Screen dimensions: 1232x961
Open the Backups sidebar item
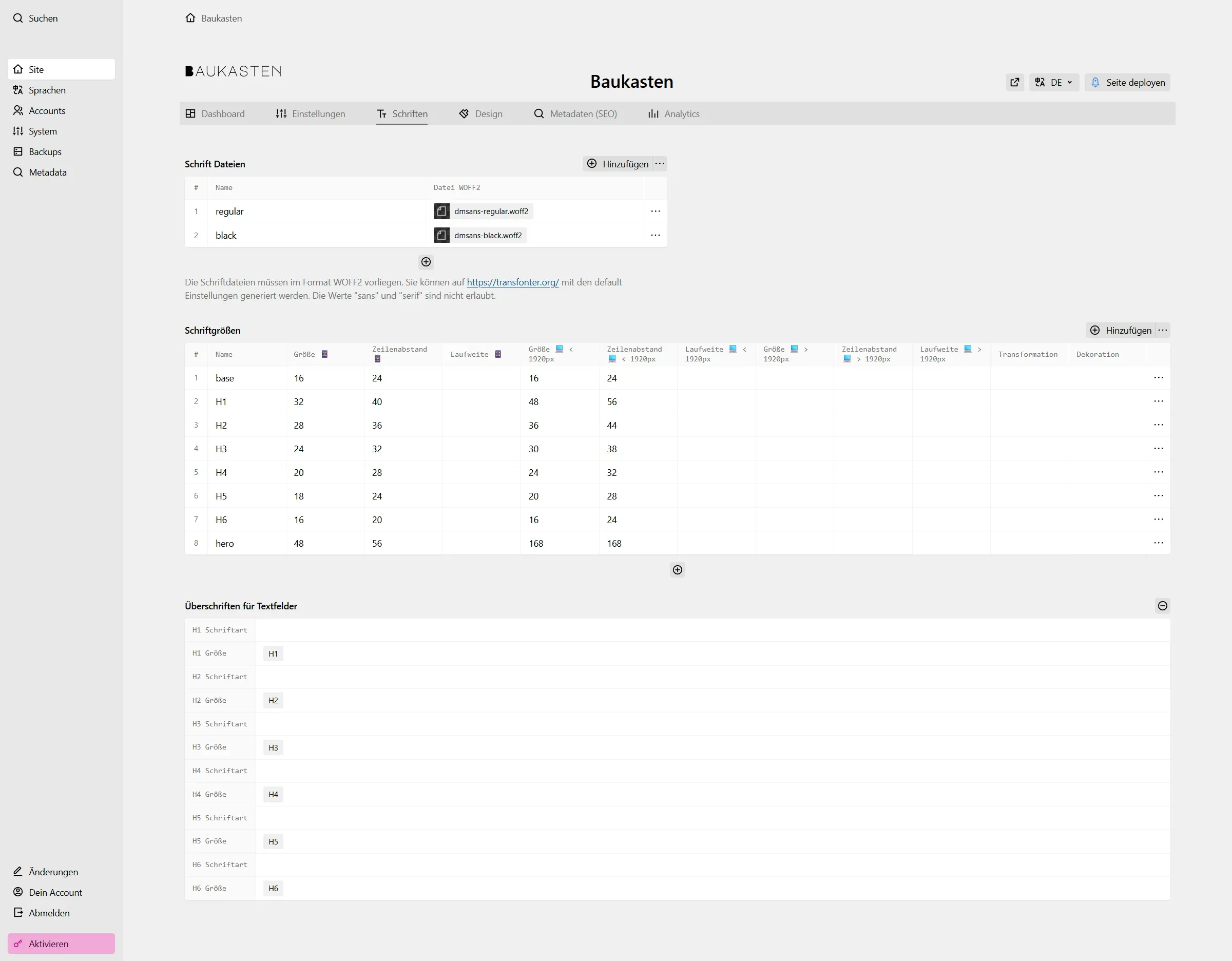[x=45, y=152]
